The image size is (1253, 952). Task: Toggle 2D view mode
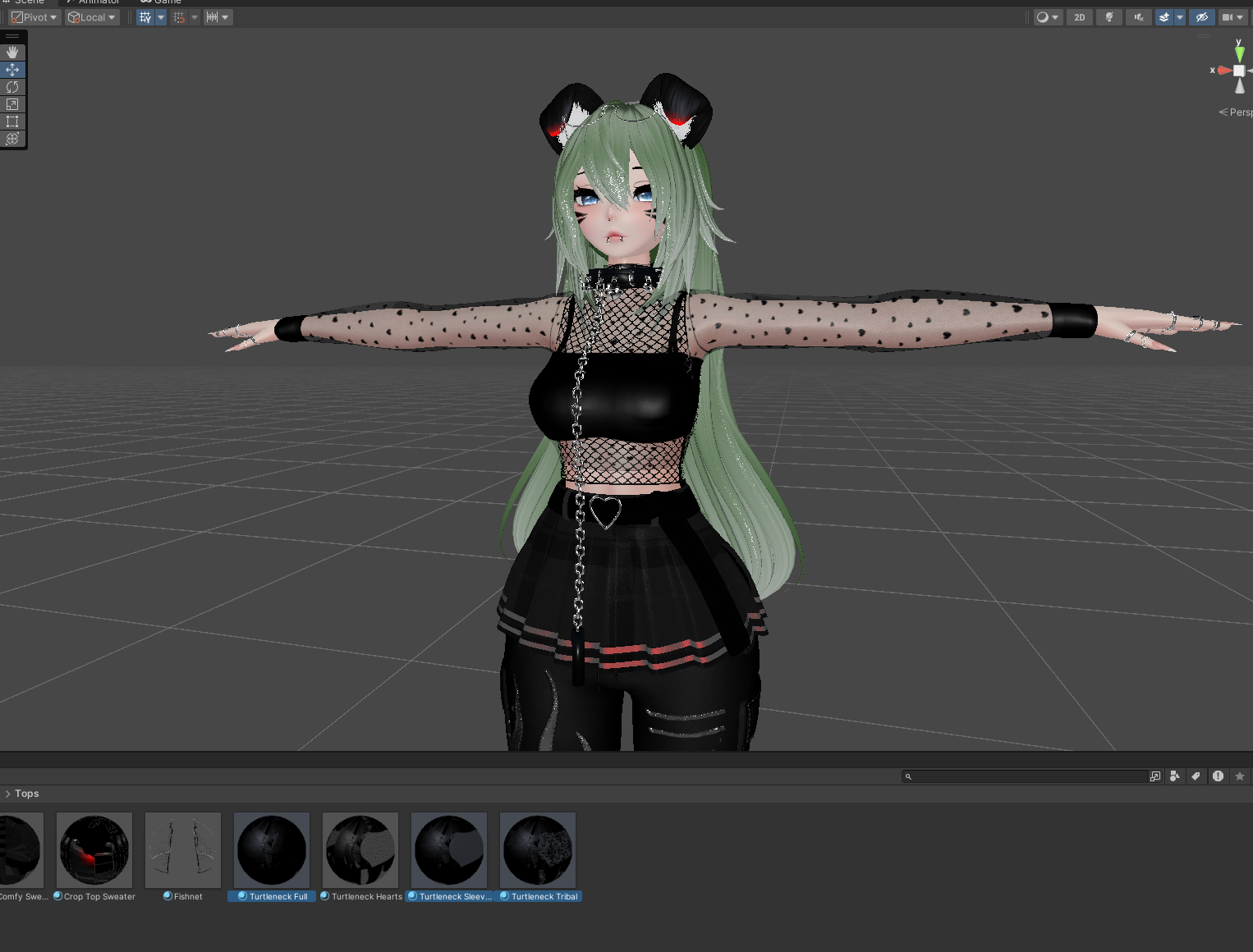1080,17
